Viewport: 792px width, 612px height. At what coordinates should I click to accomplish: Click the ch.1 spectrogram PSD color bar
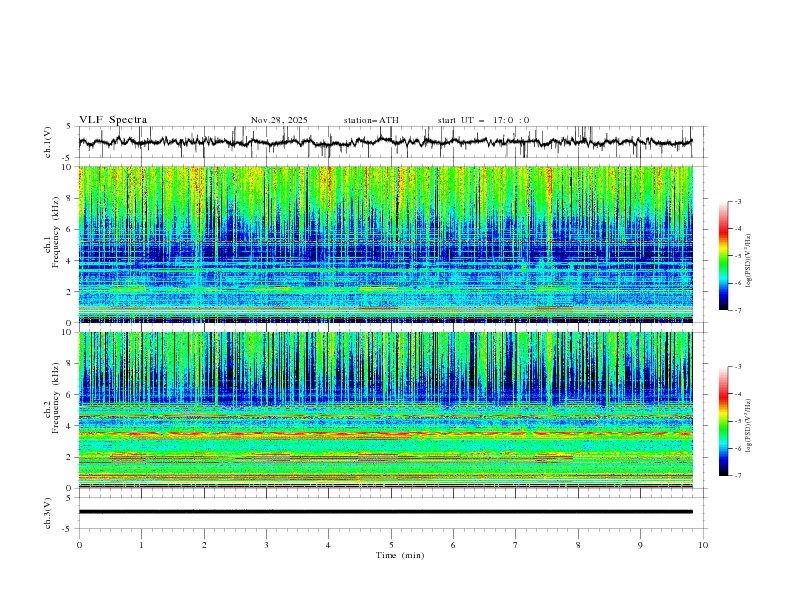pyautogui.click(x=723, y=256)
